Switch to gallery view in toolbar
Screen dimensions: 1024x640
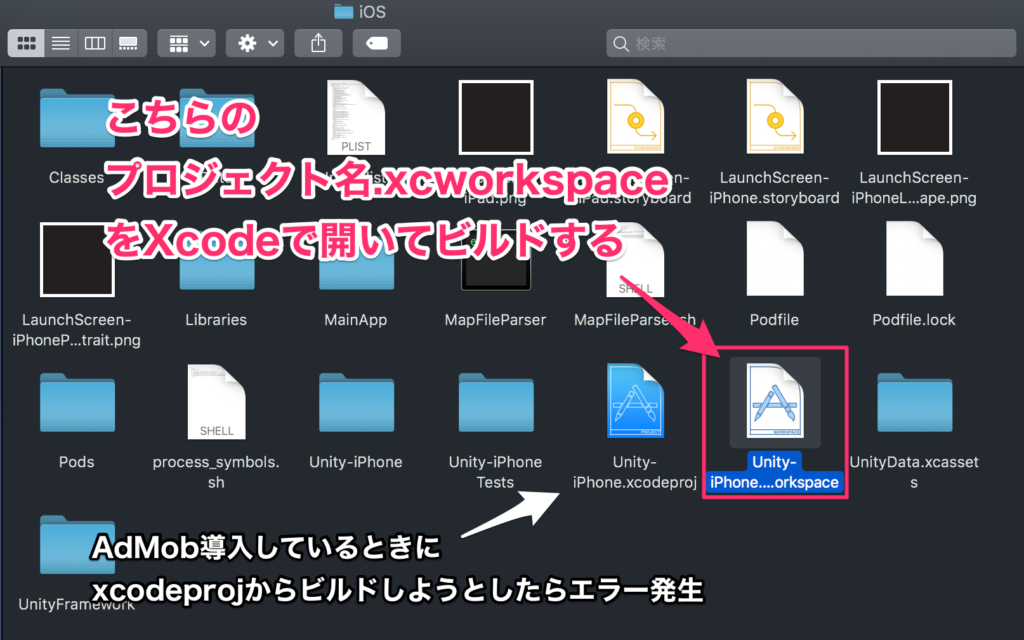[x=129, y=44]
